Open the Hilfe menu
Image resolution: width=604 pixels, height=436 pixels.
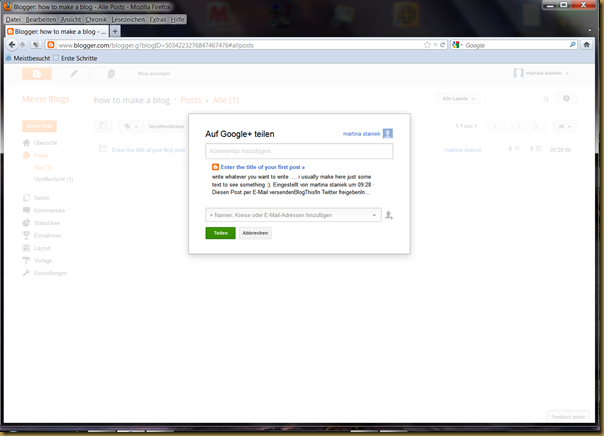(178, 19)
